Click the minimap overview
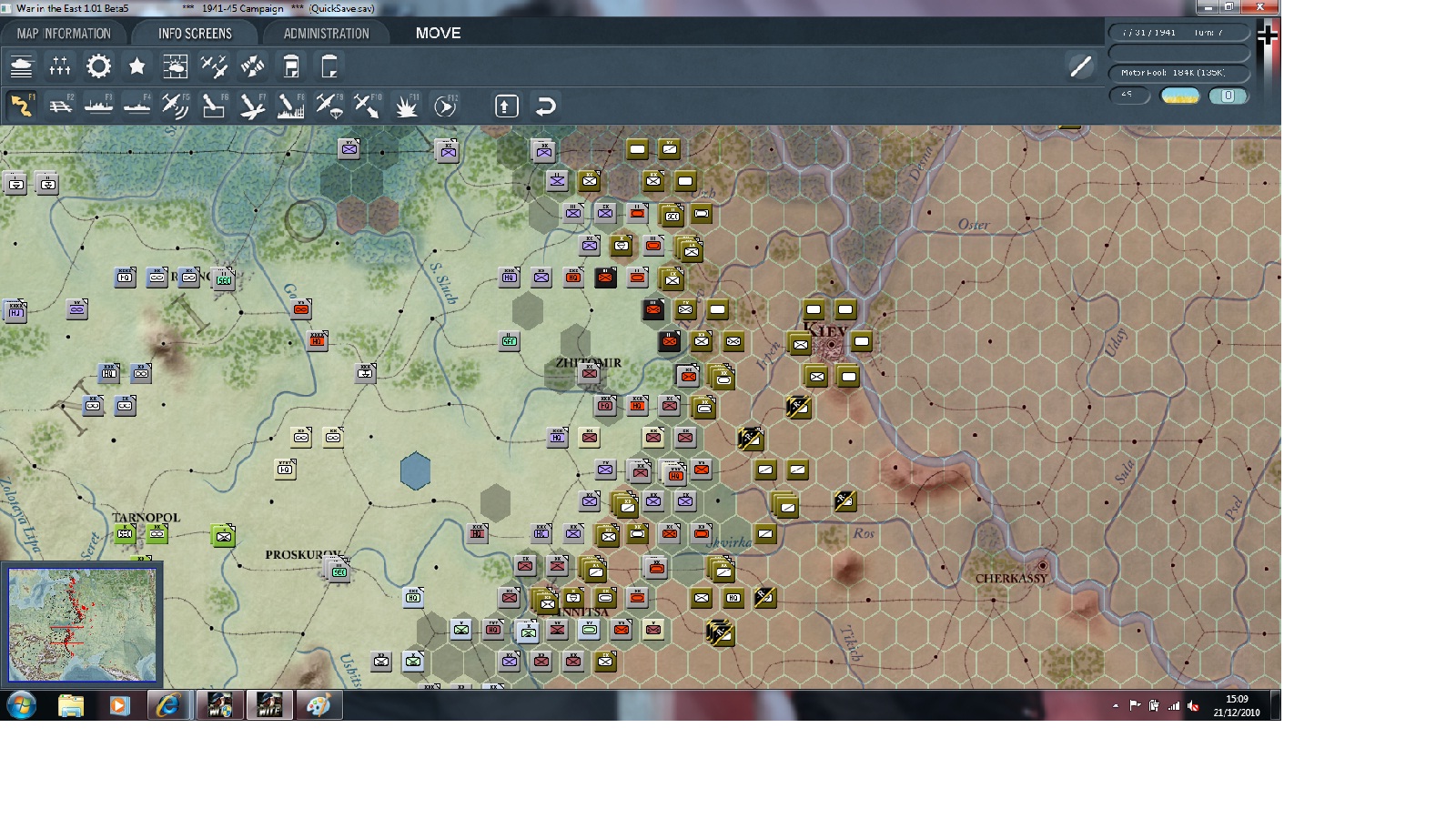Screen dimensions: 1456x819 coord(83,625)
